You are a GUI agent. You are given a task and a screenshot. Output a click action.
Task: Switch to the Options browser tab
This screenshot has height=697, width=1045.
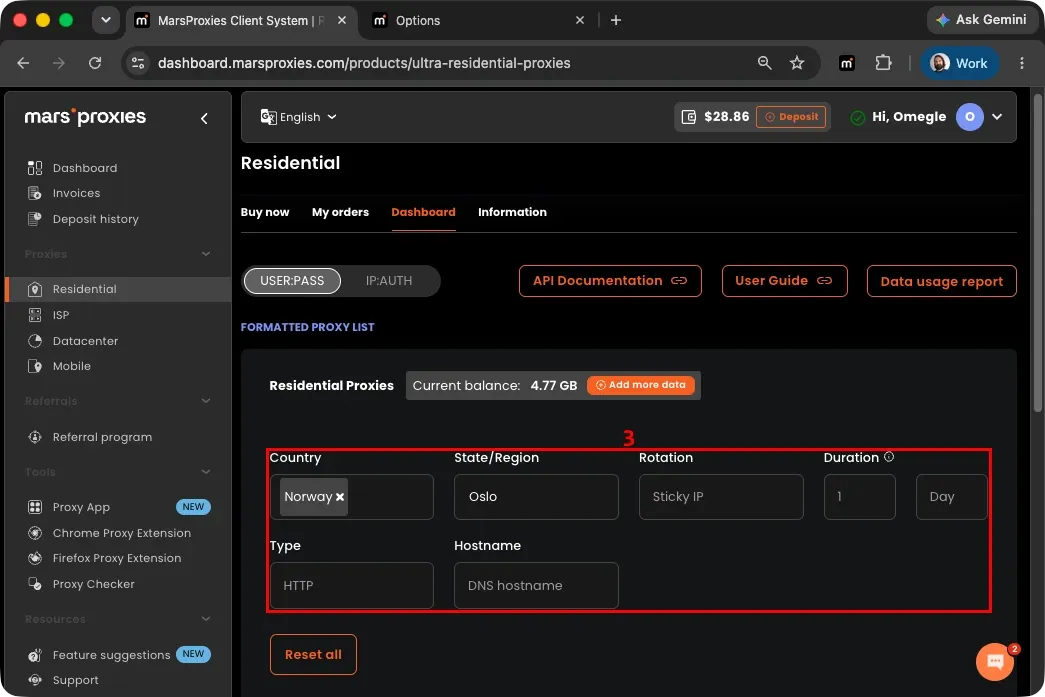pyautogui.click(x=477, y=21)
